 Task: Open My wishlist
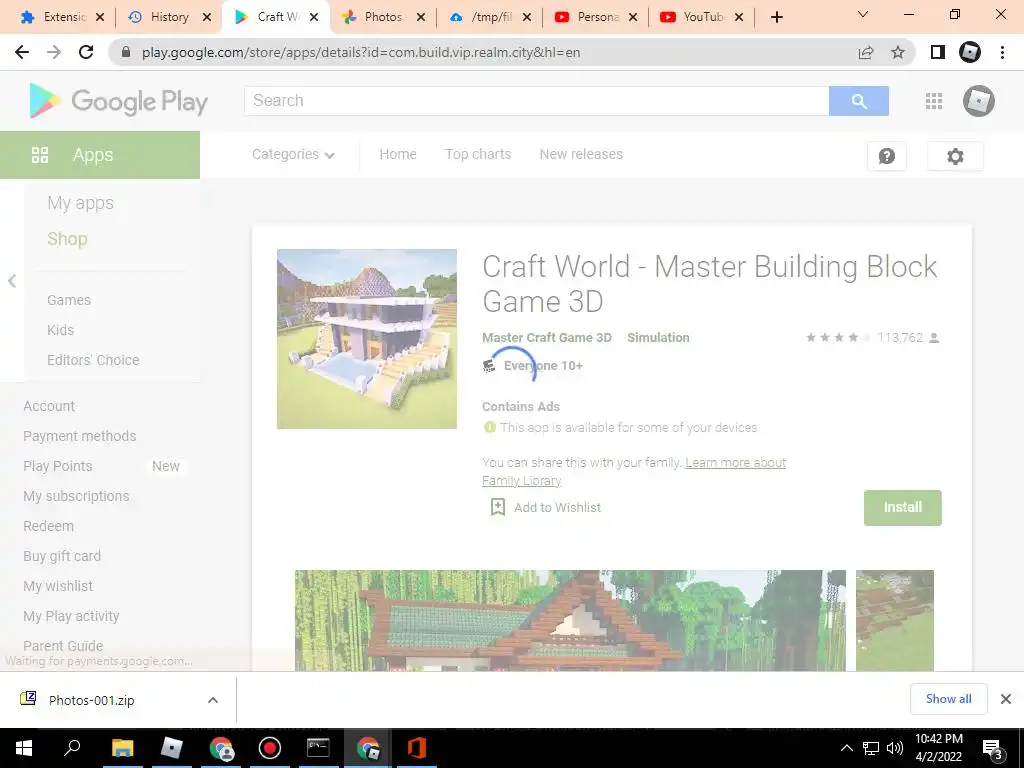pos(58,586)
